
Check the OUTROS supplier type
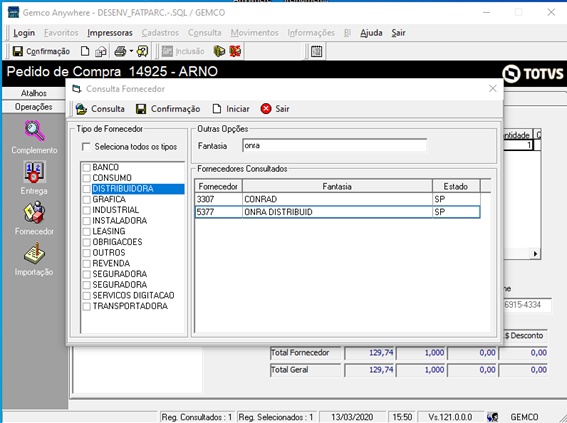pos(86,253)
